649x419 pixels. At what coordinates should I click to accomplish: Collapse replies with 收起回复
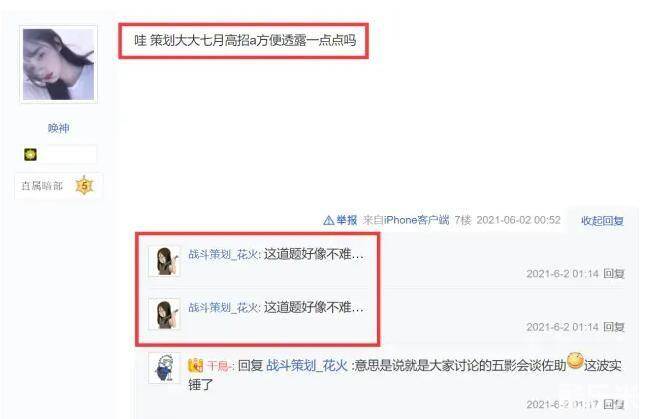coord(602,221)
